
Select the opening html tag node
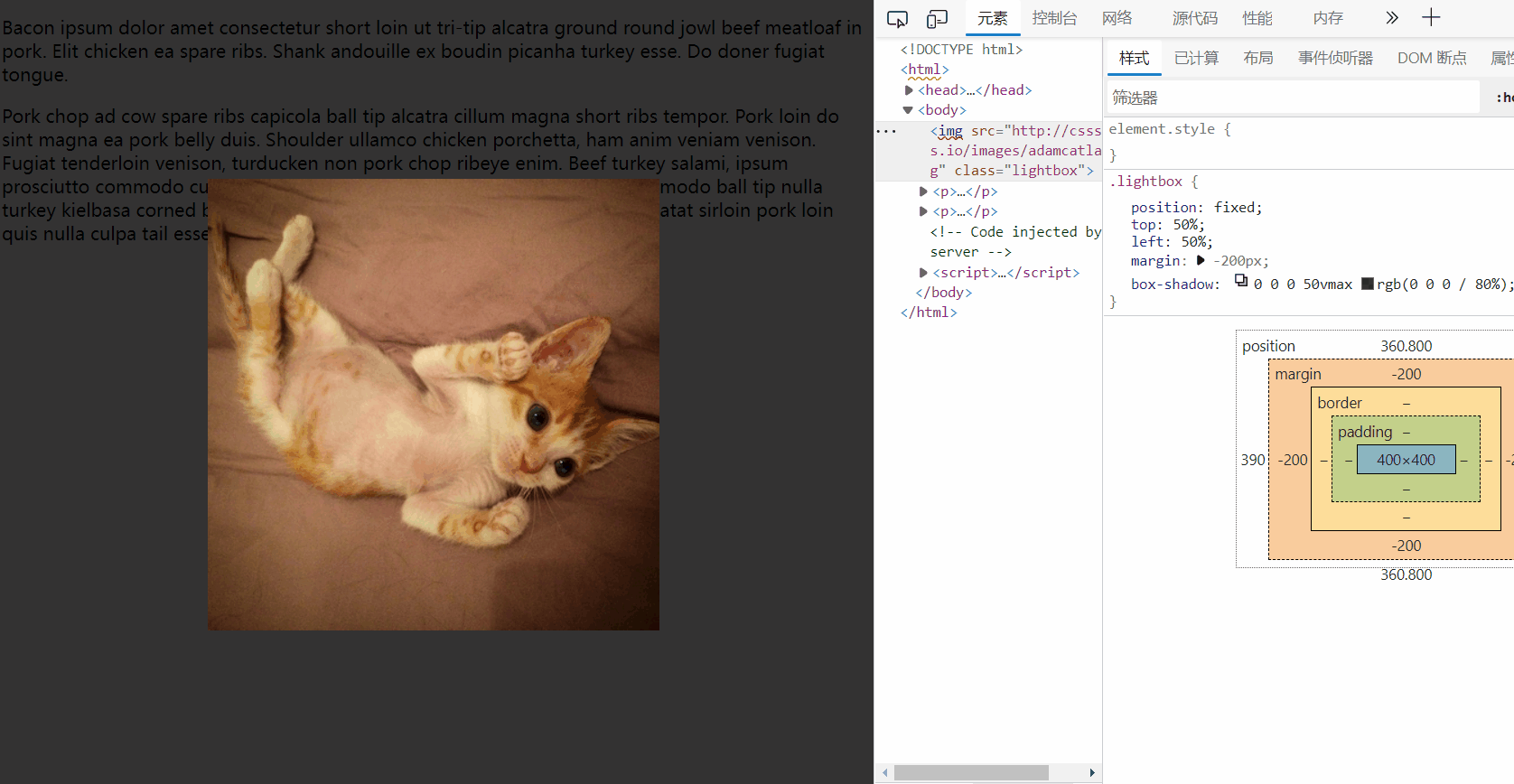point(924,70)
